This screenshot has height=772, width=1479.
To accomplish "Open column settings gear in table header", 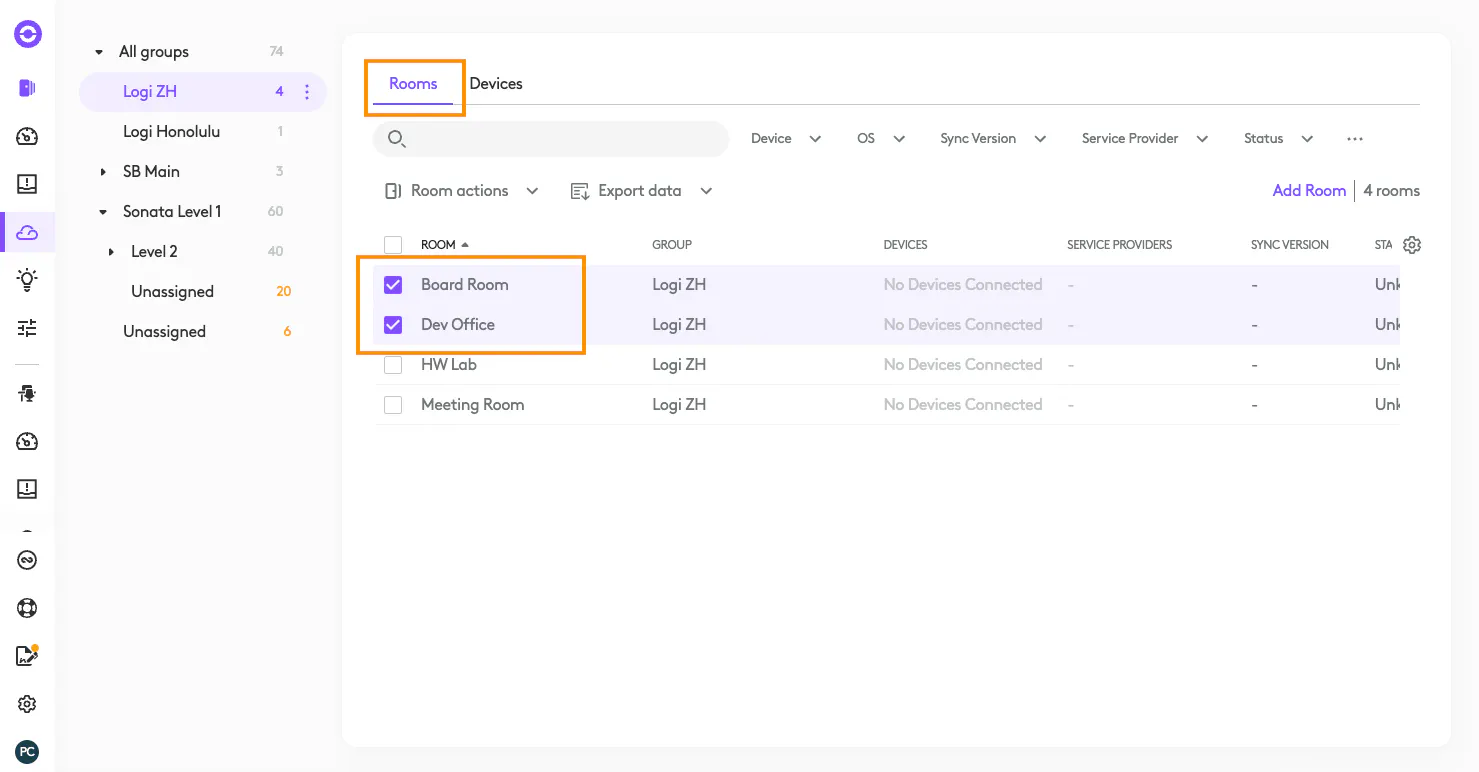I will click(1412, 245).
